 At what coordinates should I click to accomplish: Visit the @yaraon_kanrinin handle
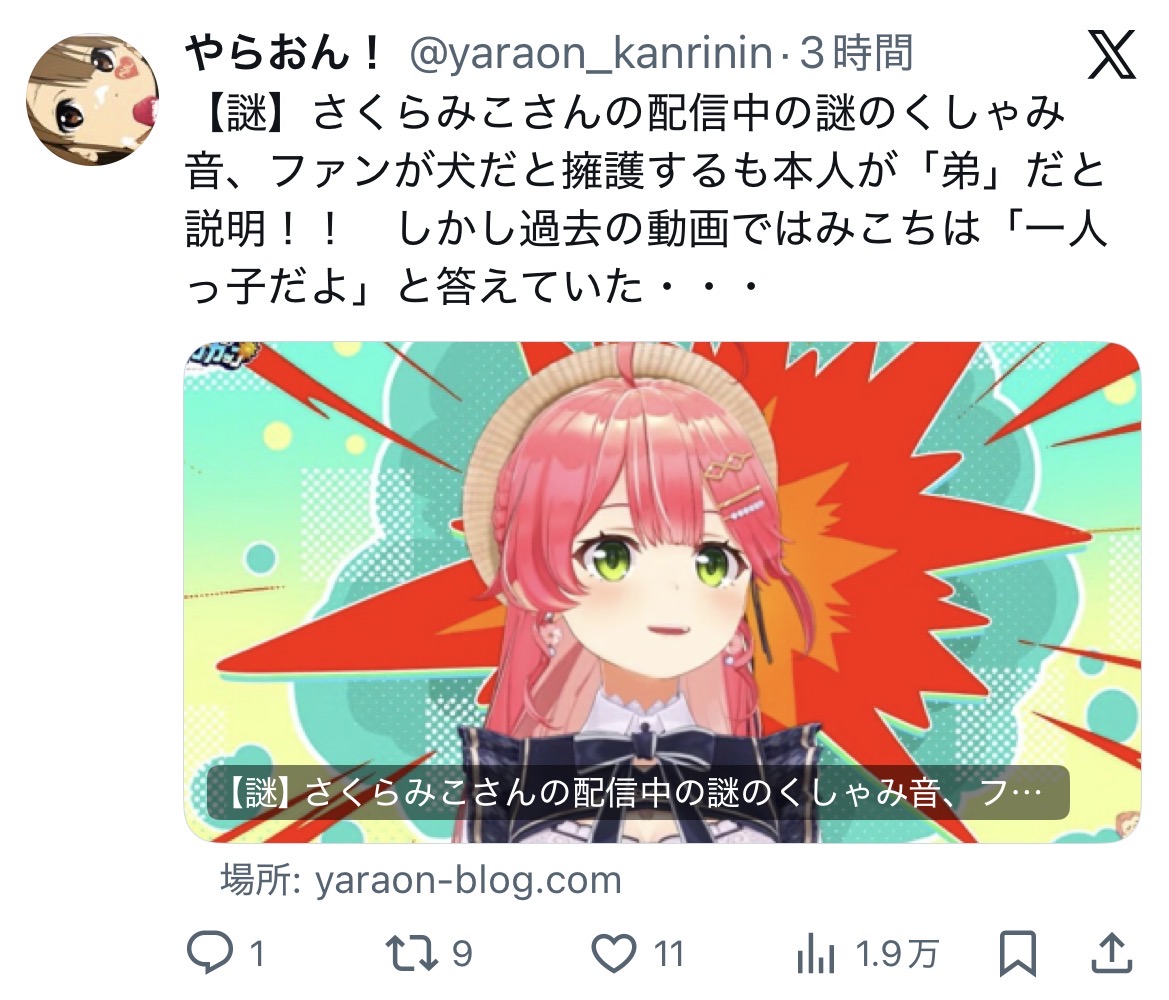coord(590,54)
